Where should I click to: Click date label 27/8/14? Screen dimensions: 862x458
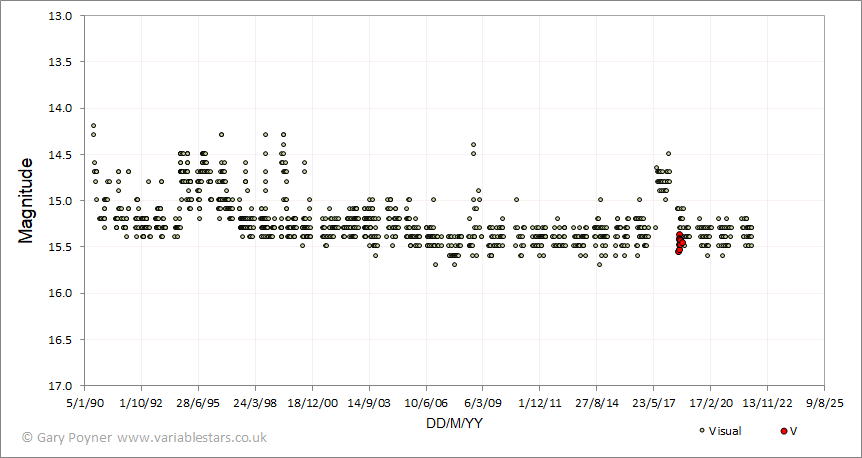pos(596,403)
